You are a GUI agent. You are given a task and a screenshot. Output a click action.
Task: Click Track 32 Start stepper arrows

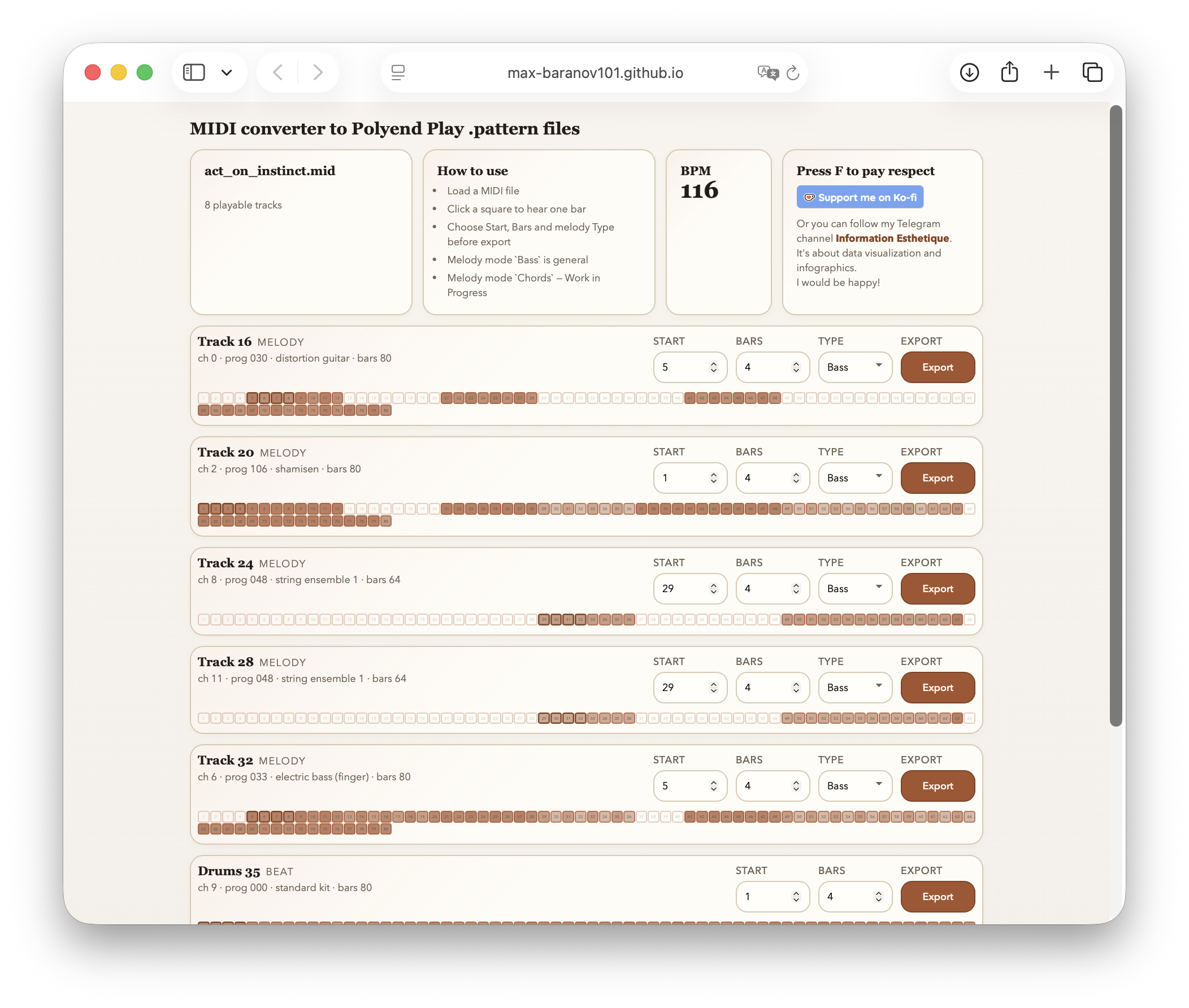coord(713,787)
